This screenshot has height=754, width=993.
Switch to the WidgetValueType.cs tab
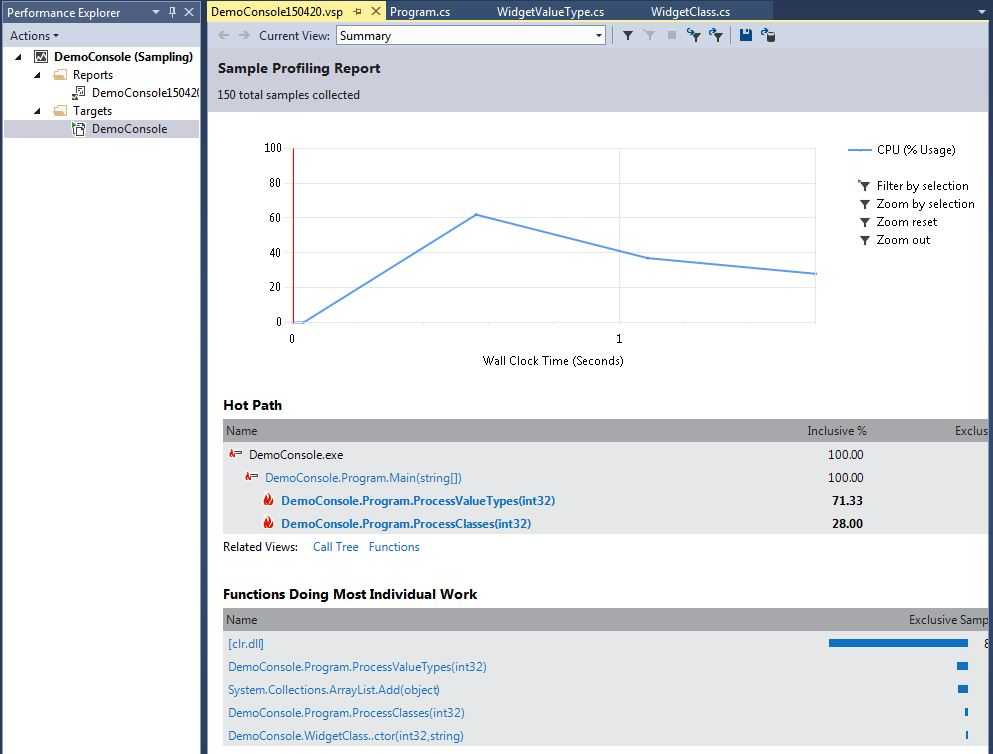550,11
